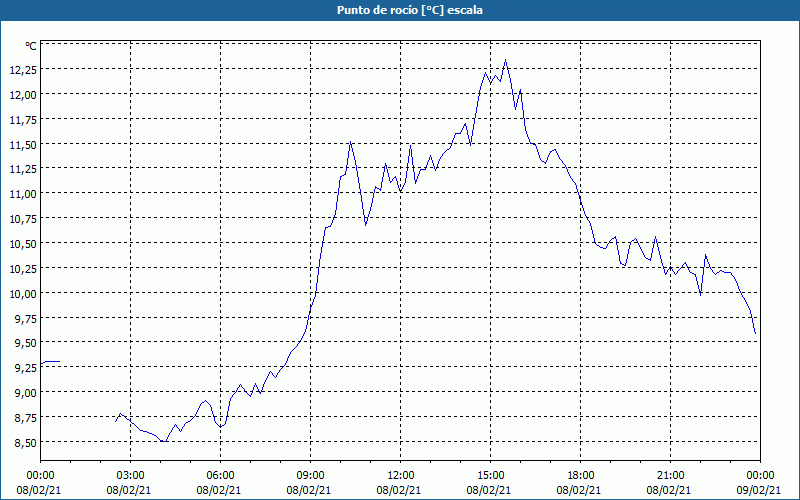Click the 8,50 vertical axis label

26,443
